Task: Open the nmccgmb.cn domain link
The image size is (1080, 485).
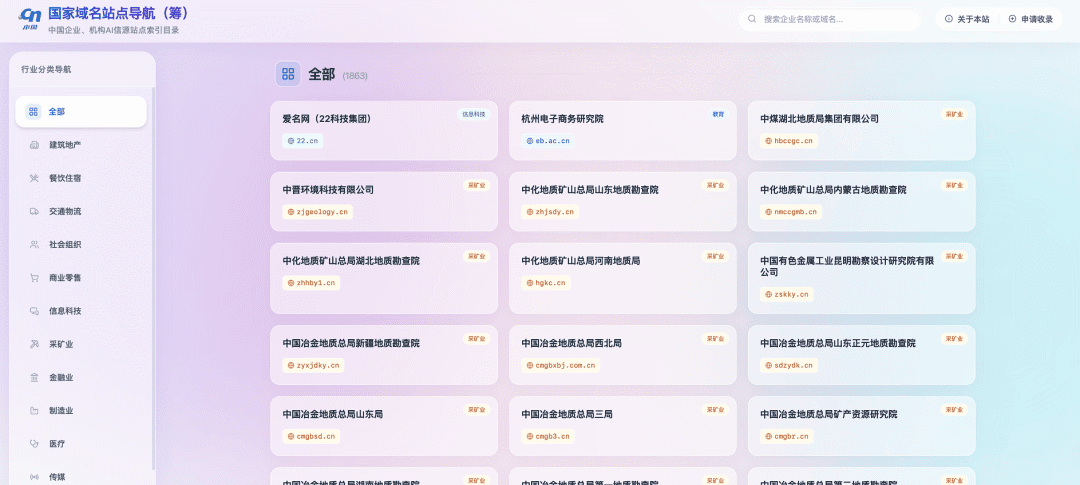Action: coord(791,211)
